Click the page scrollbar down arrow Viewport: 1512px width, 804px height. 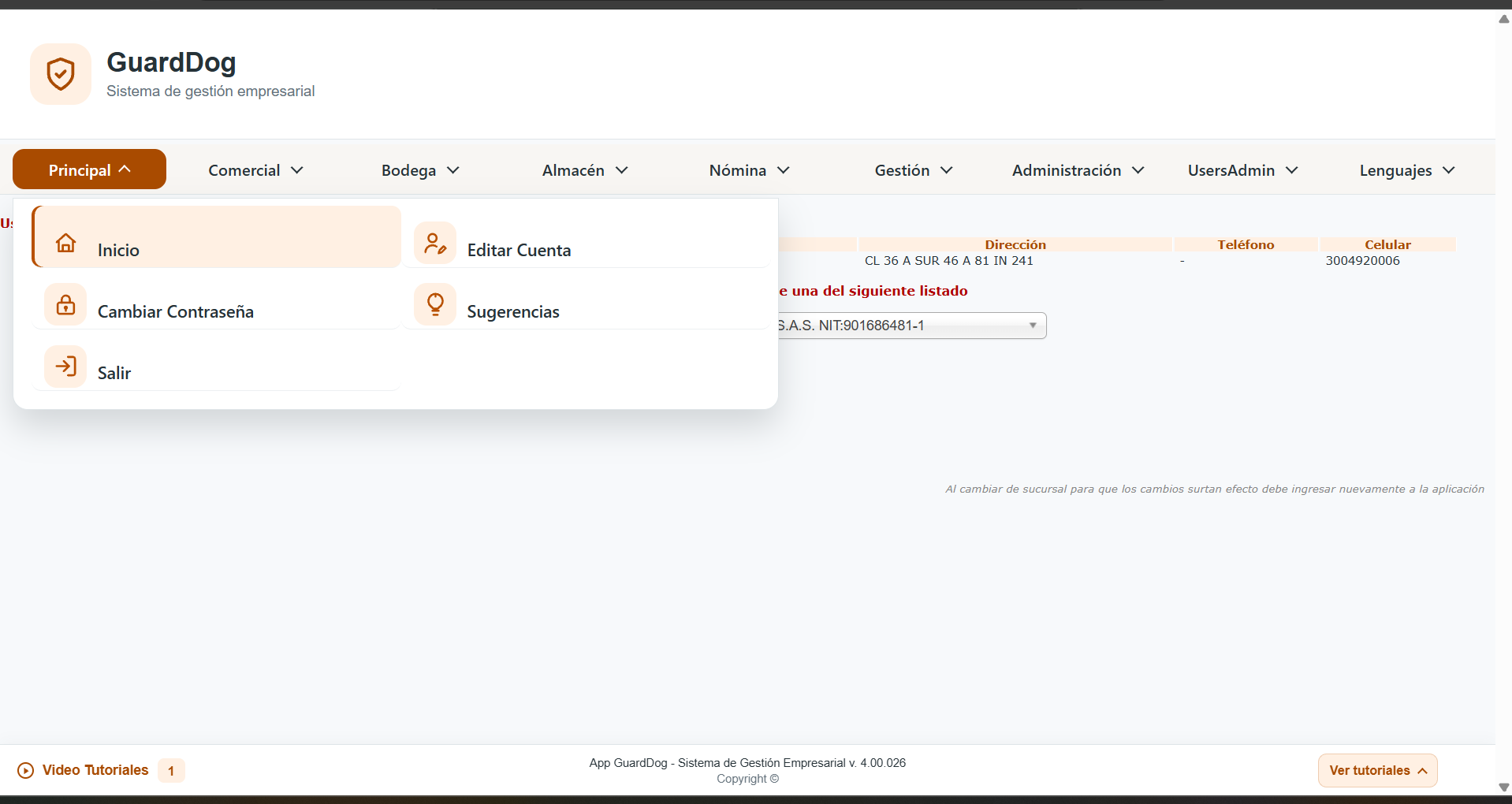(x=1503, y=787)
